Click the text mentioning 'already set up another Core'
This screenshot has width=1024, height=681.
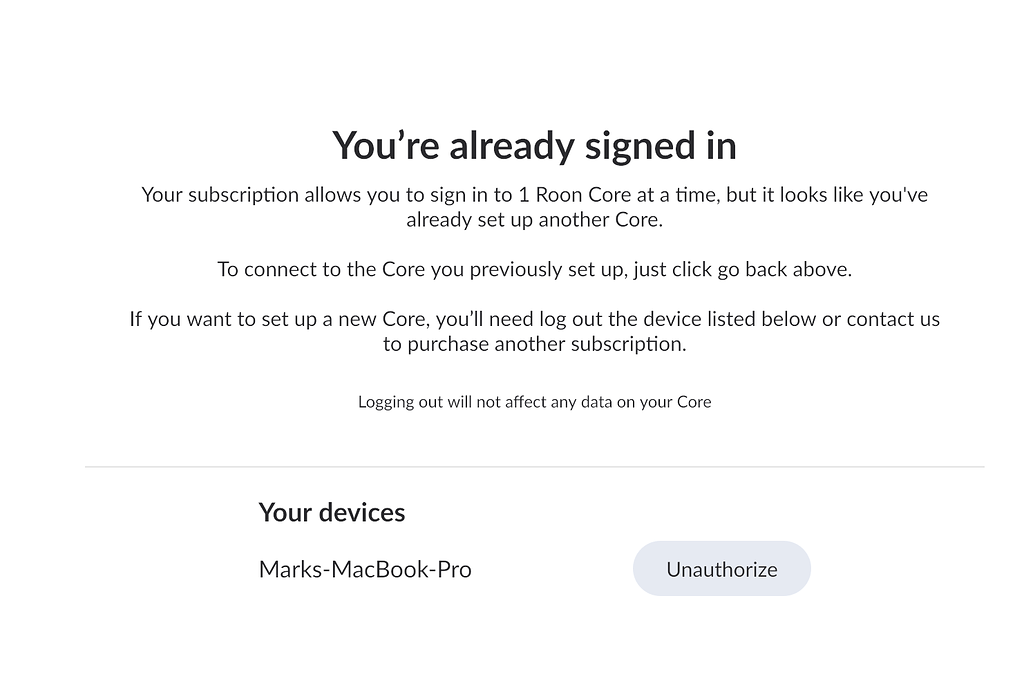point(534,219)
